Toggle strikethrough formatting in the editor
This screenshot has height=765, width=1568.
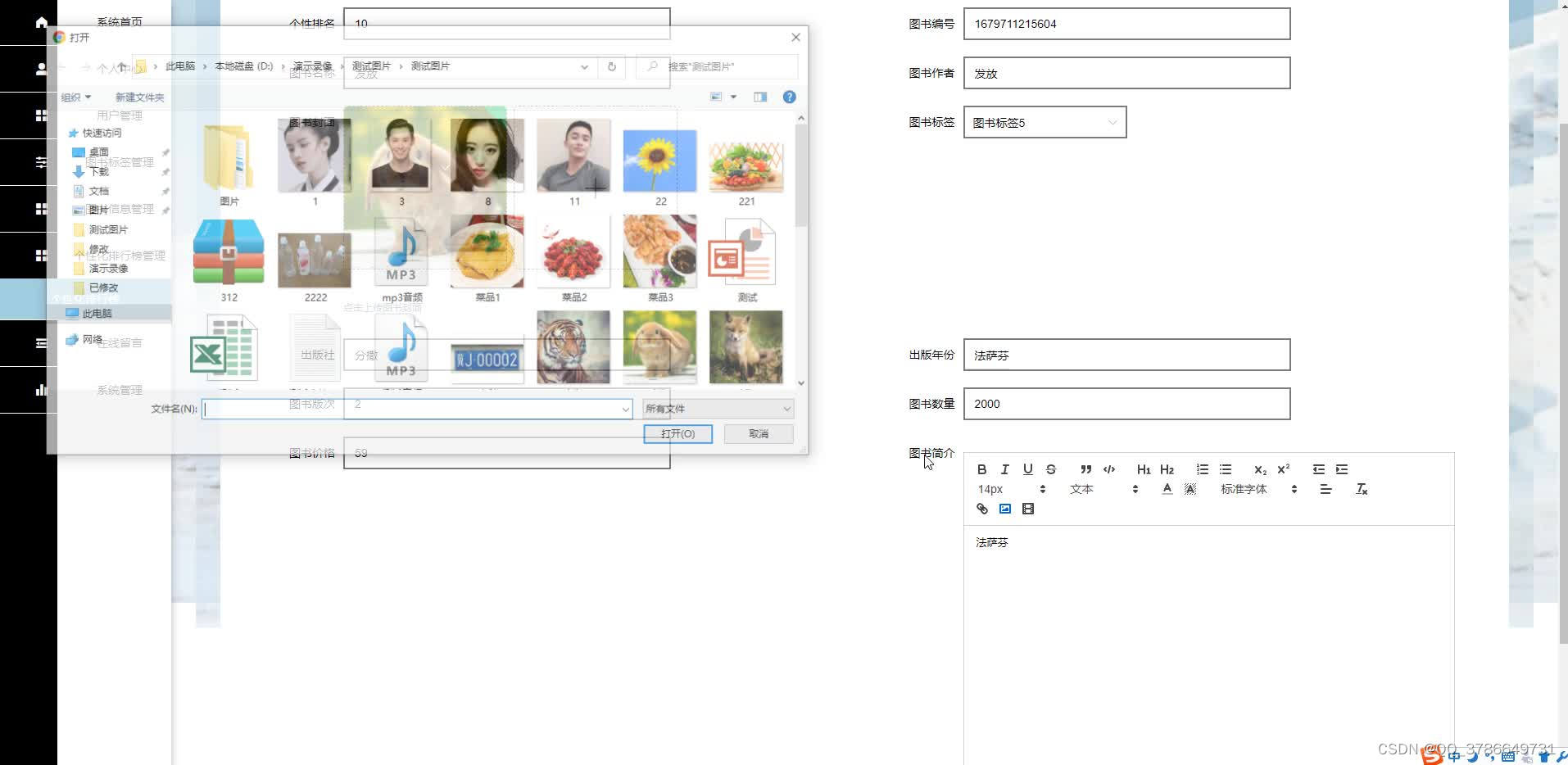click(1051, 469)
